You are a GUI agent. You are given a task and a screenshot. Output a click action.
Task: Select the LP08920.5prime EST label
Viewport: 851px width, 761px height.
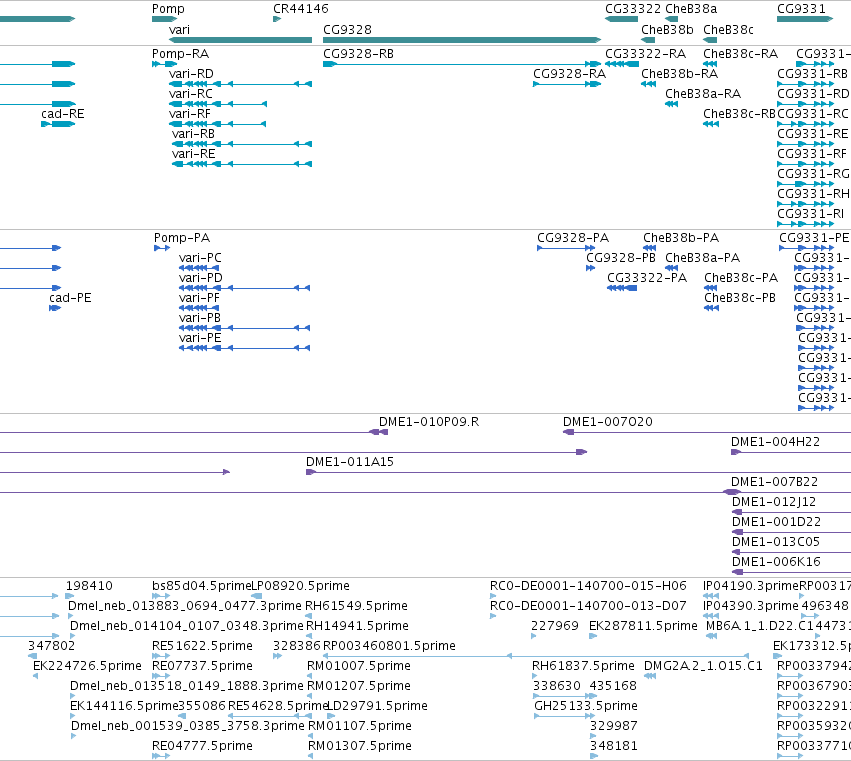(301, 586)
